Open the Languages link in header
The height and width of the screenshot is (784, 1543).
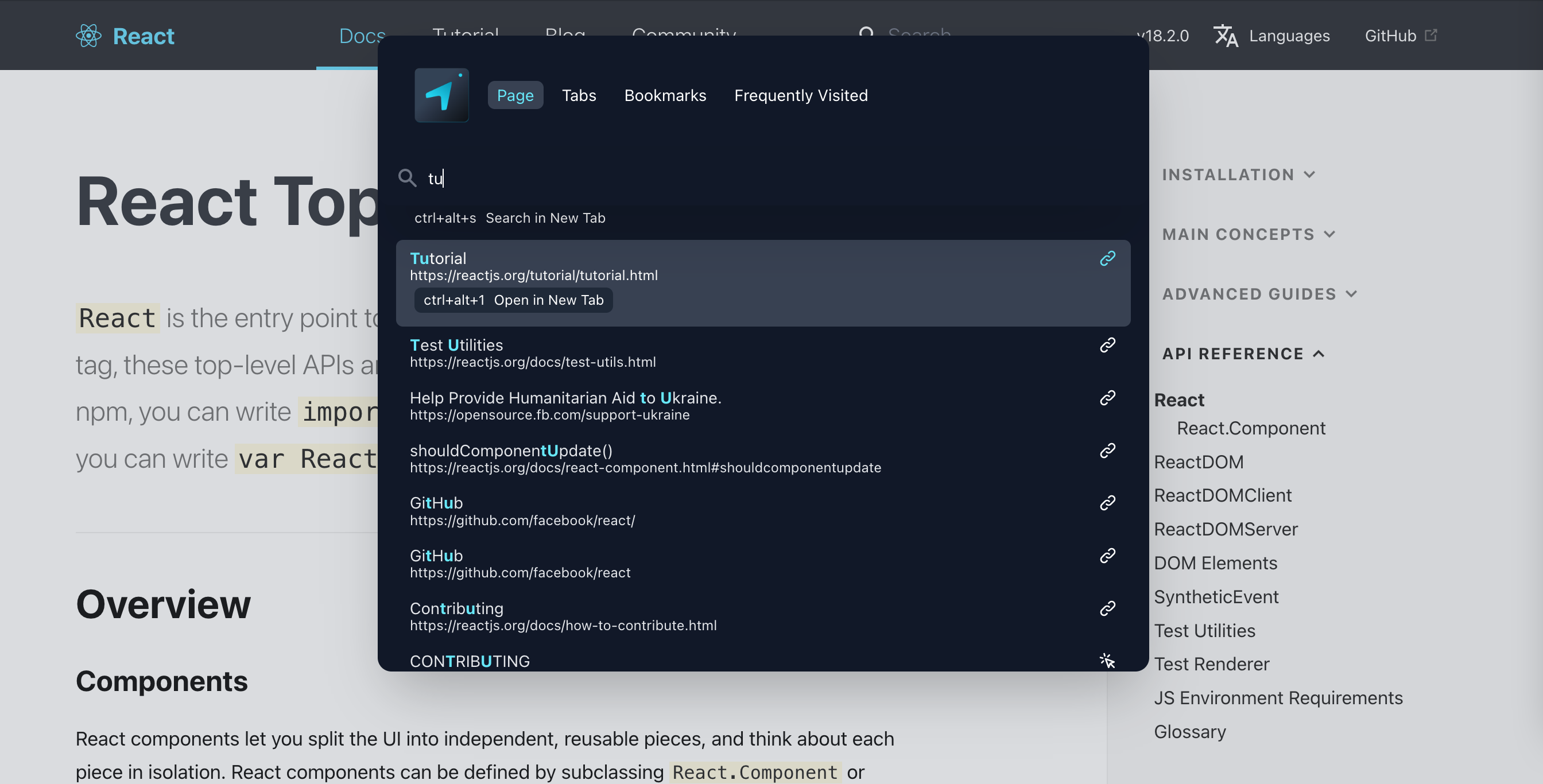(x=1289, y=36)
